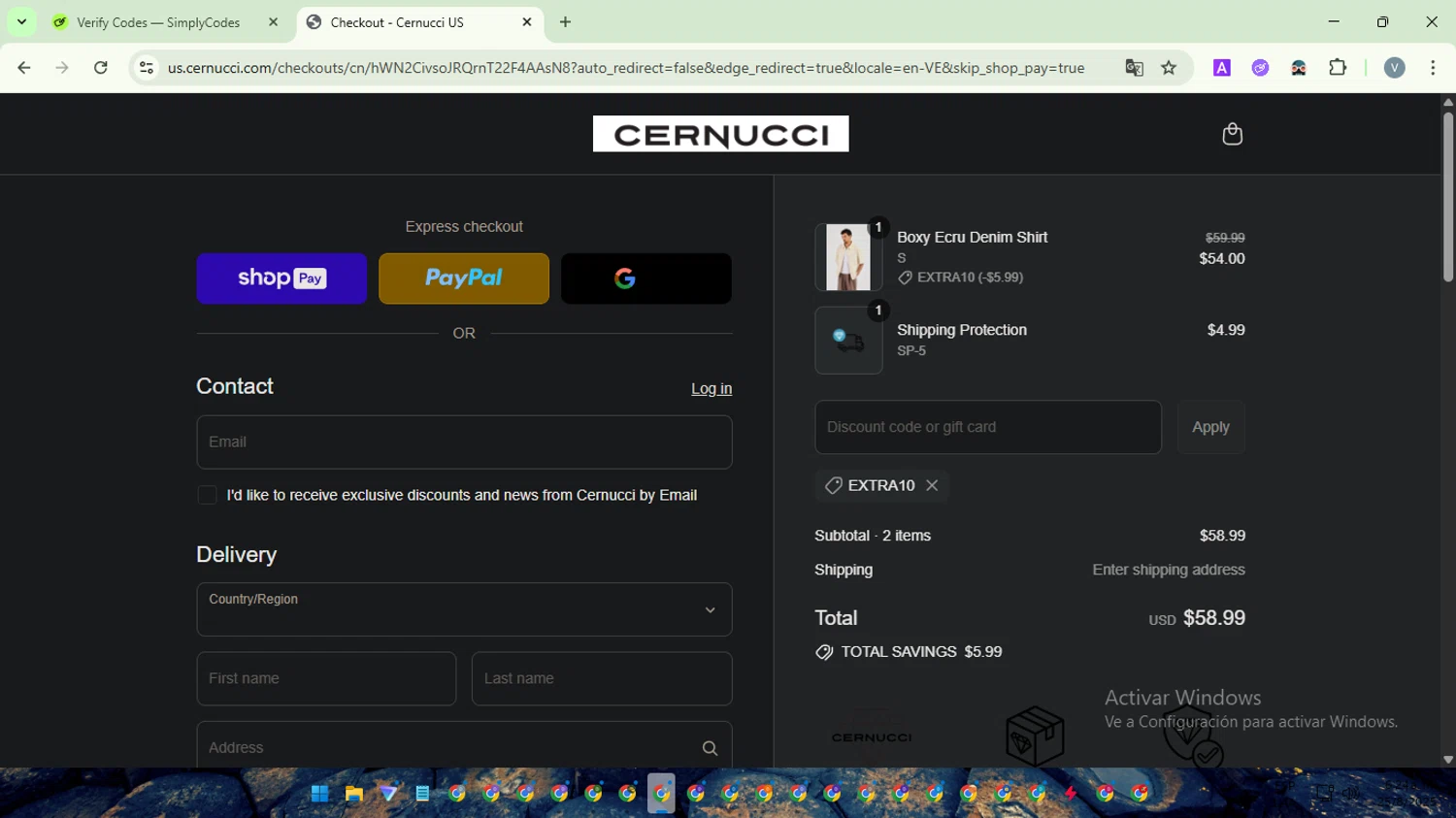Reload the checkout page

point(101,68)
